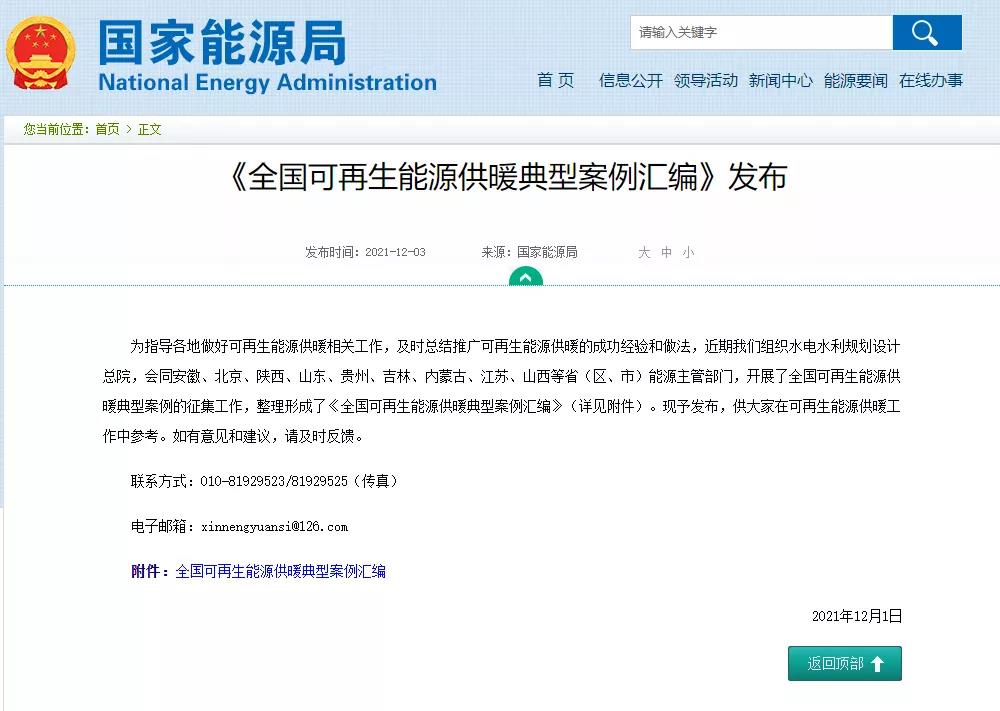
Task: Set font size to 大 (large)
Action: click(644, 253)
